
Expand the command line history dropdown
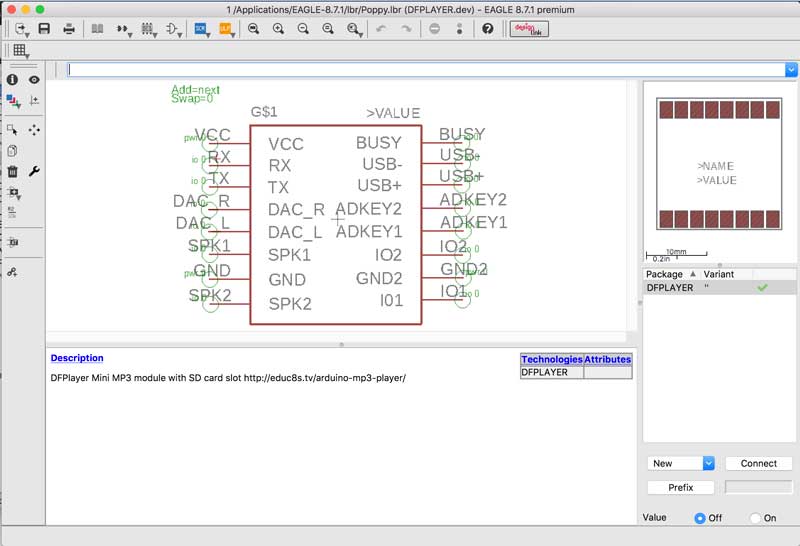click(791, 69)
